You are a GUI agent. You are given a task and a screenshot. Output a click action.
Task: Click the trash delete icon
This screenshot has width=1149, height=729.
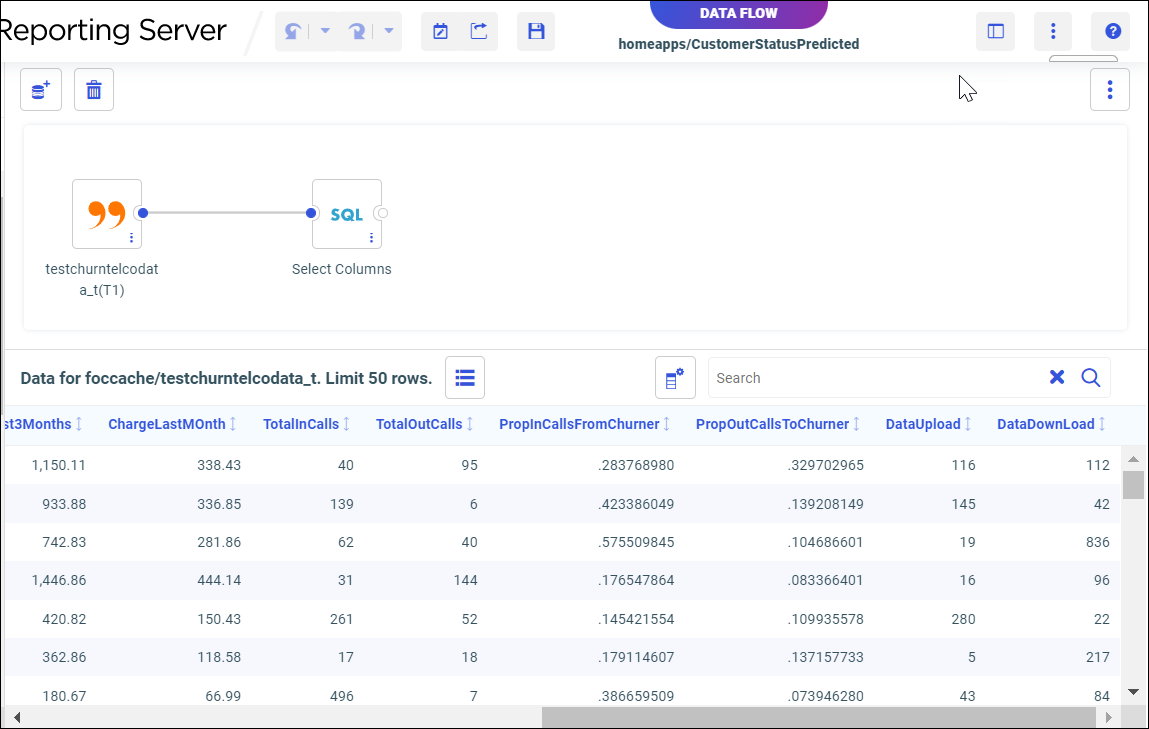(94, 90)
